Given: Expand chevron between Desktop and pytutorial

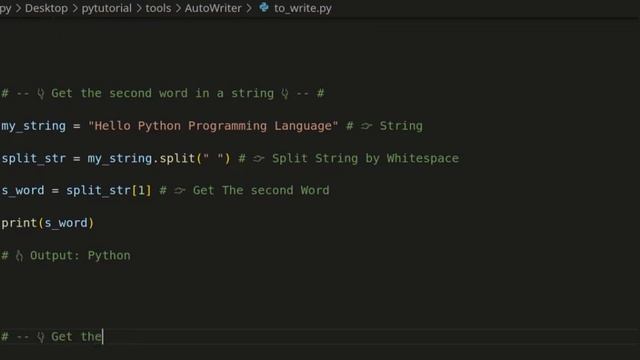Looking at the screenshot, I should (x=75, y=8).
